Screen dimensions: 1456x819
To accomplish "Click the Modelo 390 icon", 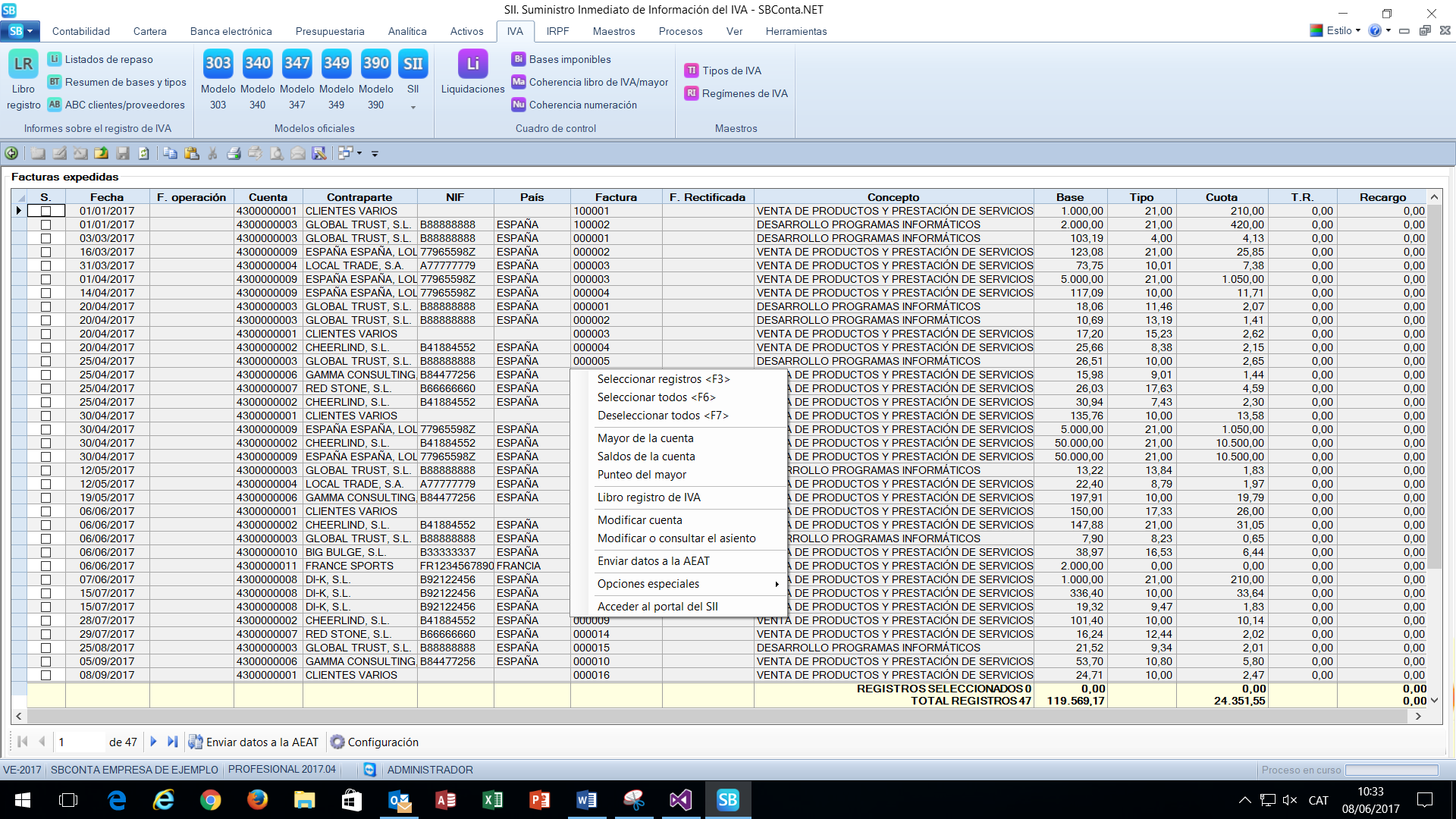I will click(x=375, y=64).
